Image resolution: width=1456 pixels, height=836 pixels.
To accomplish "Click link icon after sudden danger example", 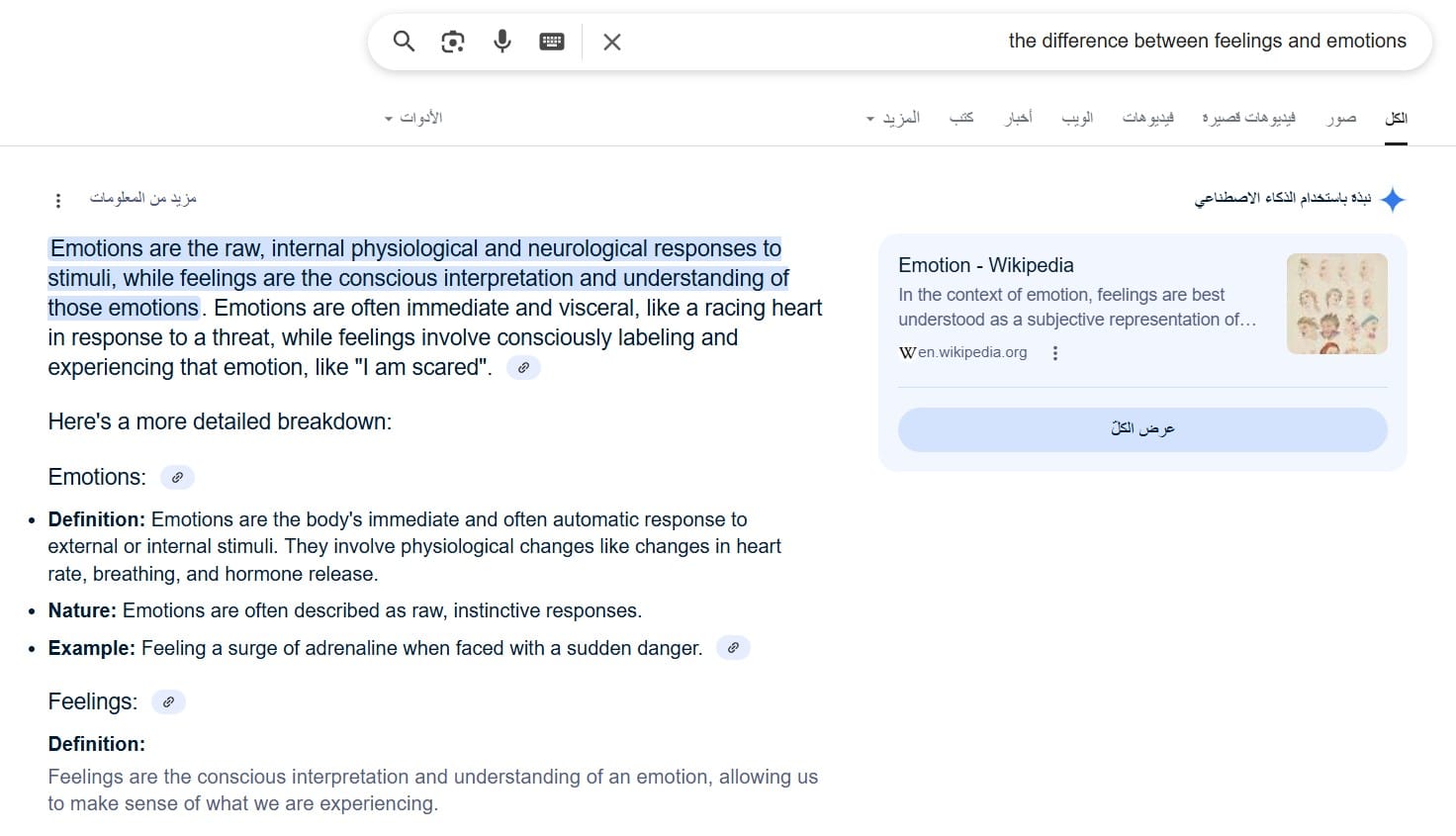I will 733,649.
